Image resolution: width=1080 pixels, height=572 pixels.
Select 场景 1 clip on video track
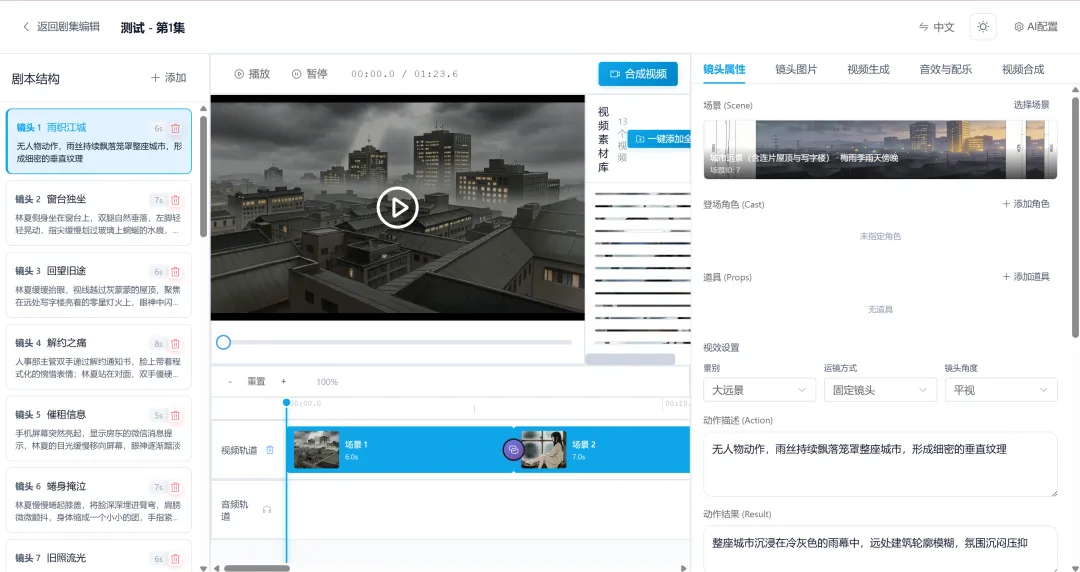coord(399,450)
